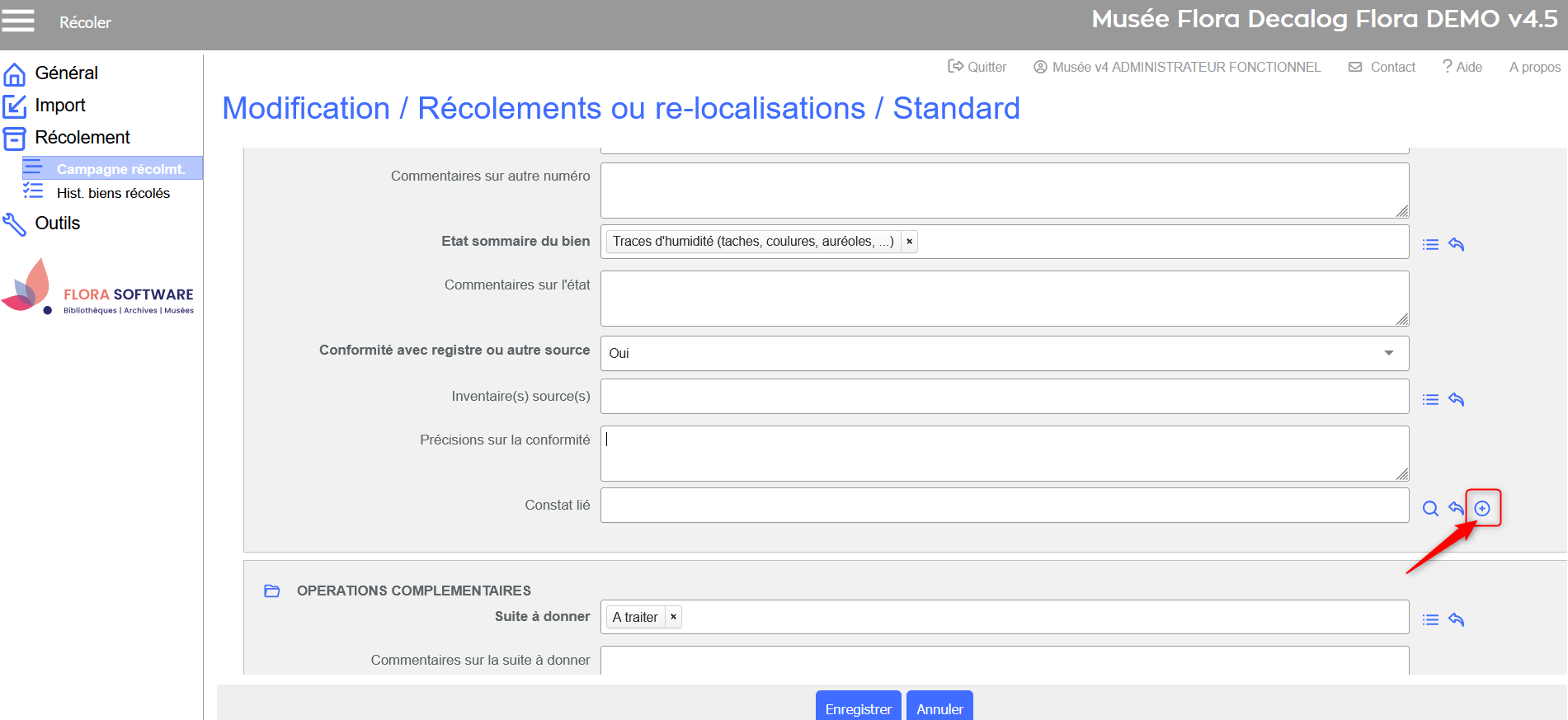The width and height of the screenshot is (1568, 720).
Task: Click the reset arrow for Inventaire(s) source(s)
Action: tap(1456, 399)
